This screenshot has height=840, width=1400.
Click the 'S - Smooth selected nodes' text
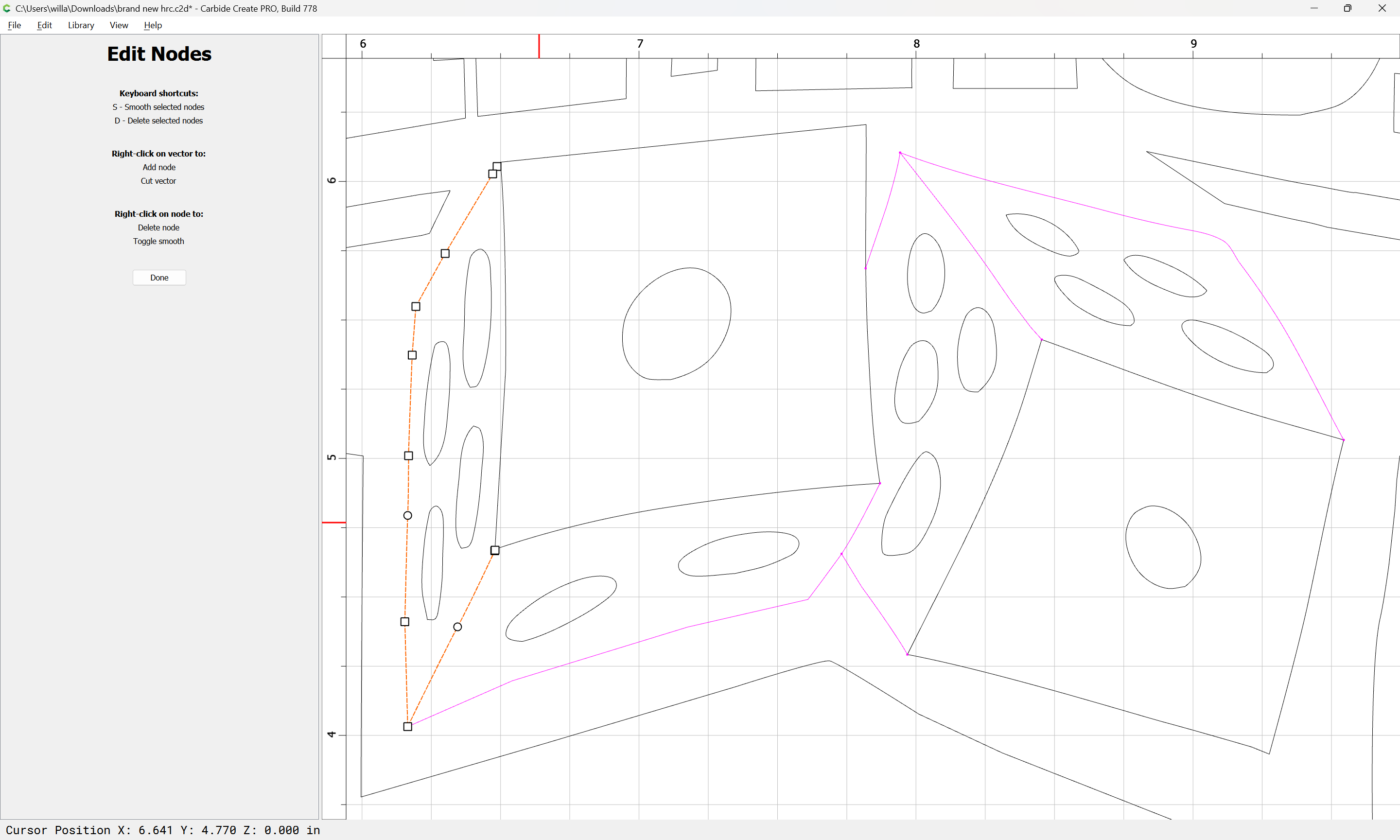click(158, 107)
